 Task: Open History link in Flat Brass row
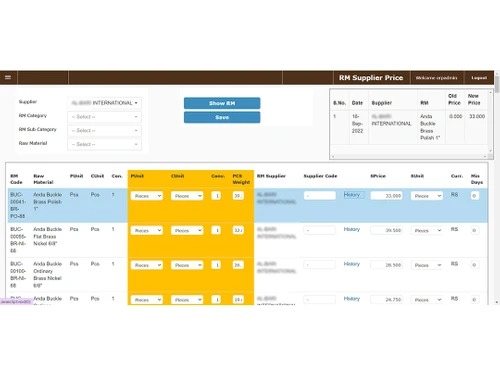[352, 229]
